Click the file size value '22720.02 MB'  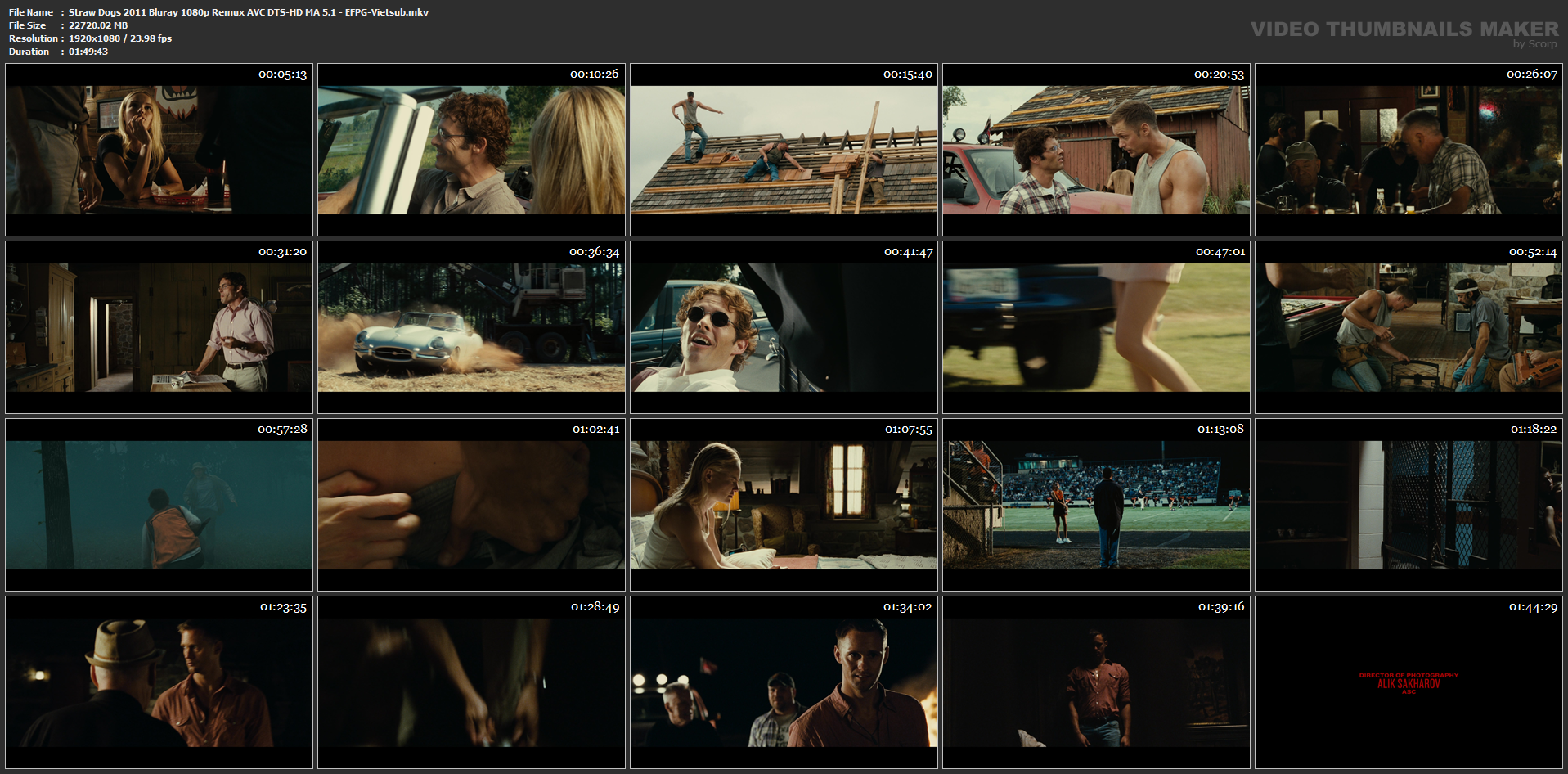click(98, 25)
